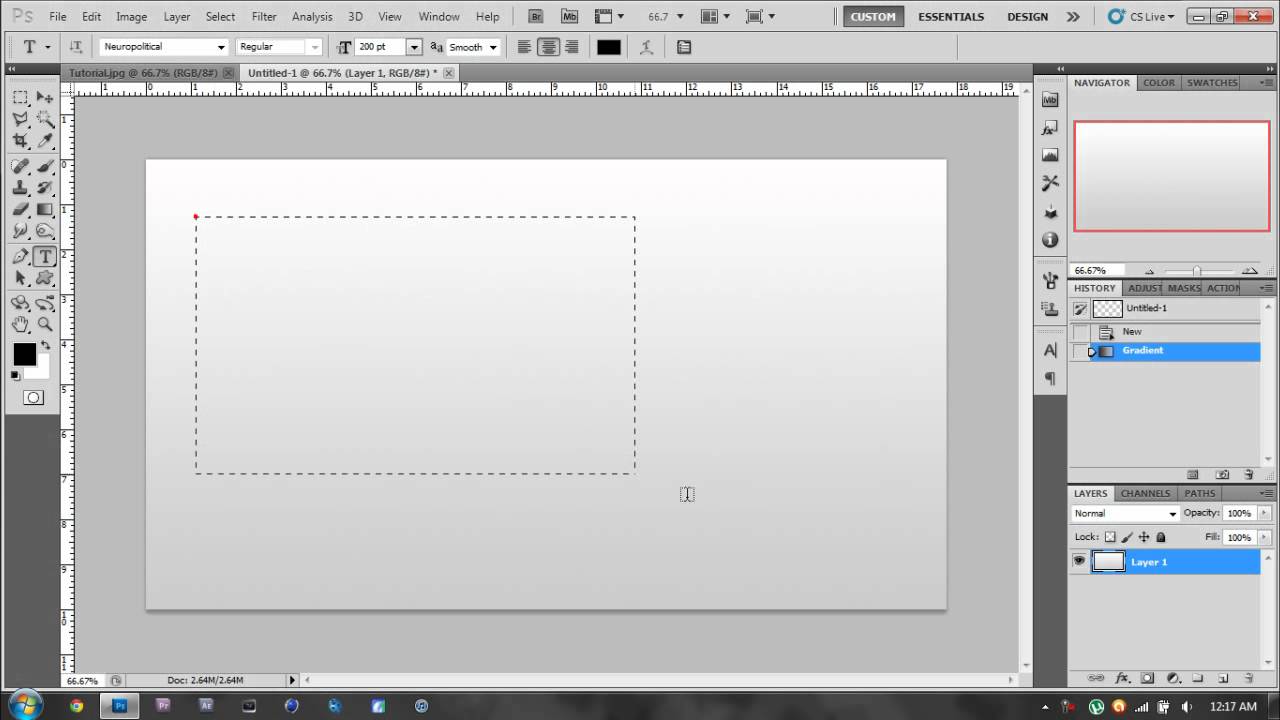Swap foreground and background colors
Image resolution: width=1280 pixels, height=720 pixels.
pos(45,346)
